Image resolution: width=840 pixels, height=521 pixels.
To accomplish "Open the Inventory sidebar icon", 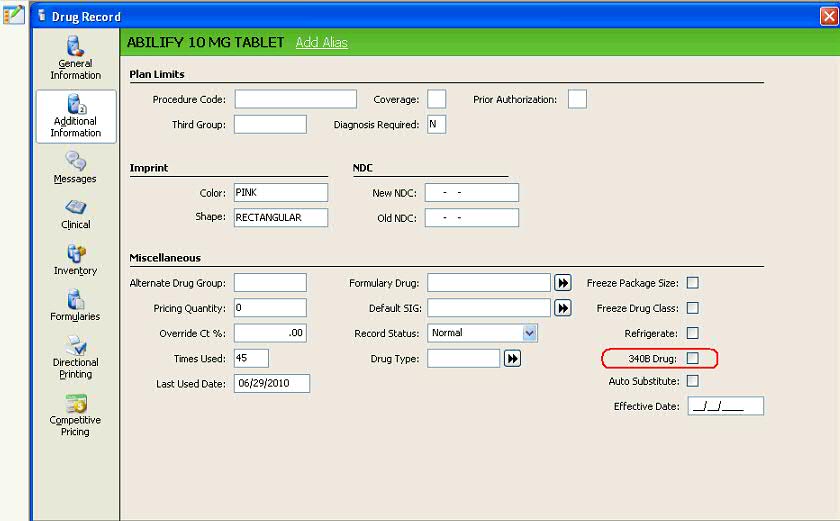I will [x=76, y=253].
